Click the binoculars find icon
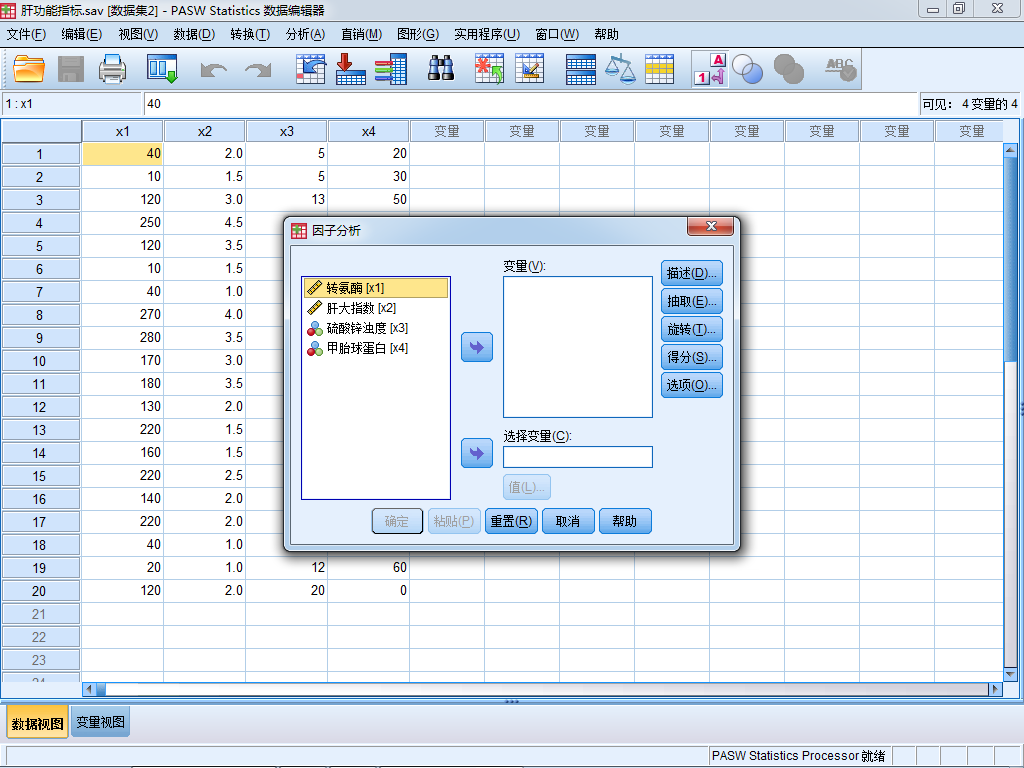 tap(441, 69)
